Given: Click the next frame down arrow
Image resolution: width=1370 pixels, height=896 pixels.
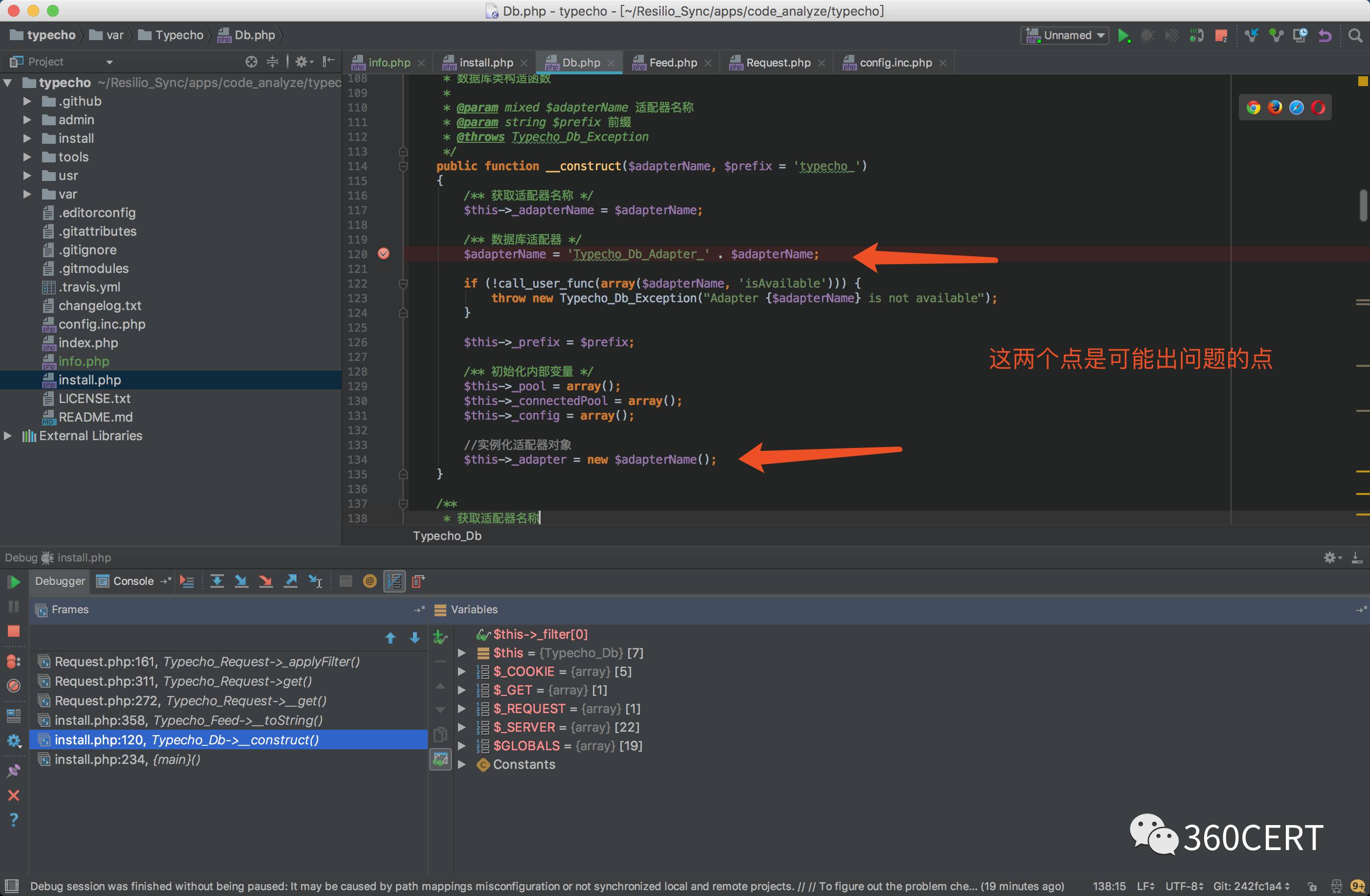Looking at the screenshot, I should (x=414, y=638).
